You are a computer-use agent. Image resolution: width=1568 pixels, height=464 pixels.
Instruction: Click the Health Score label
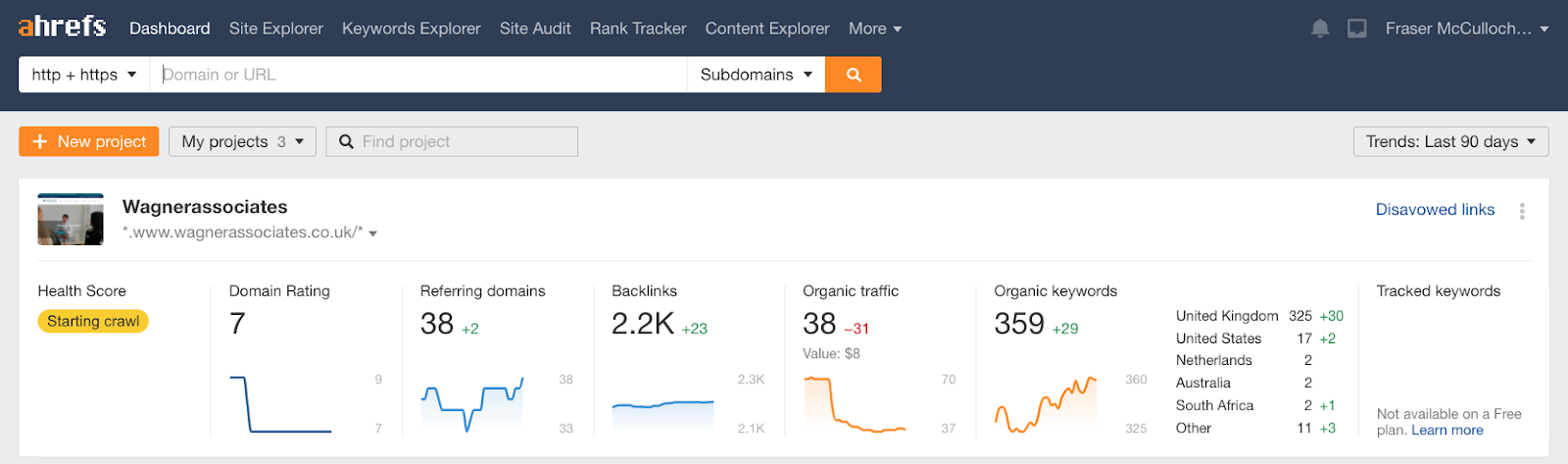(x=82, y=290)
